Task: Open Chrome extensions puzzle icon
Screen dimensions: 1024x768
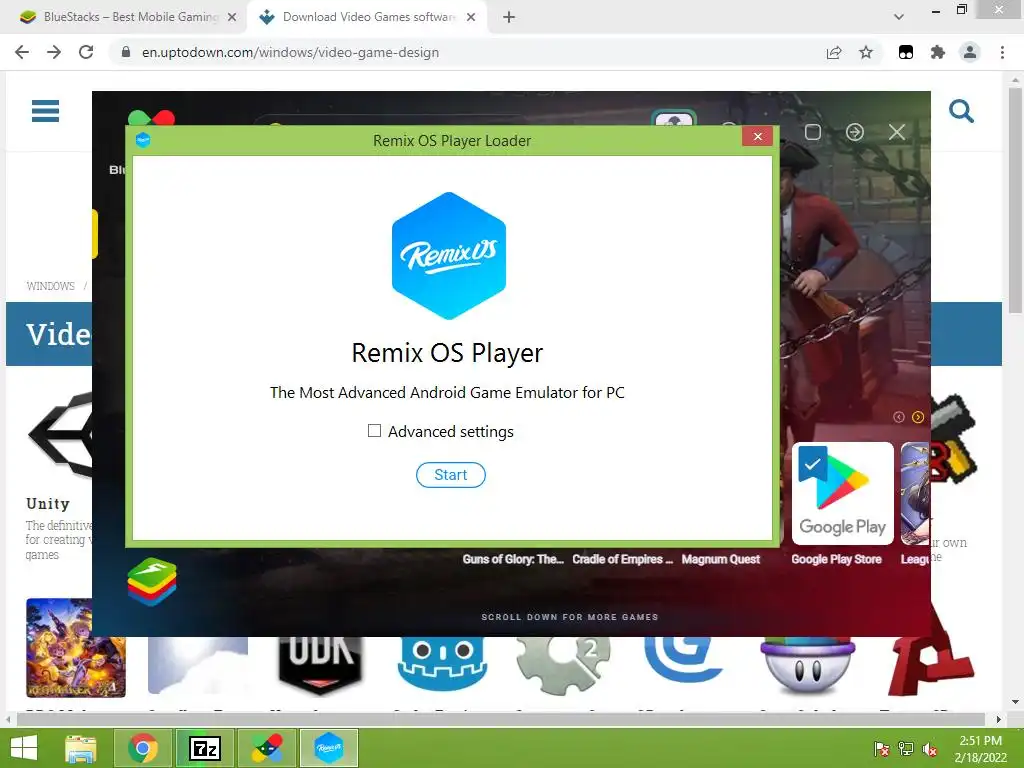Action: point(938,52)
